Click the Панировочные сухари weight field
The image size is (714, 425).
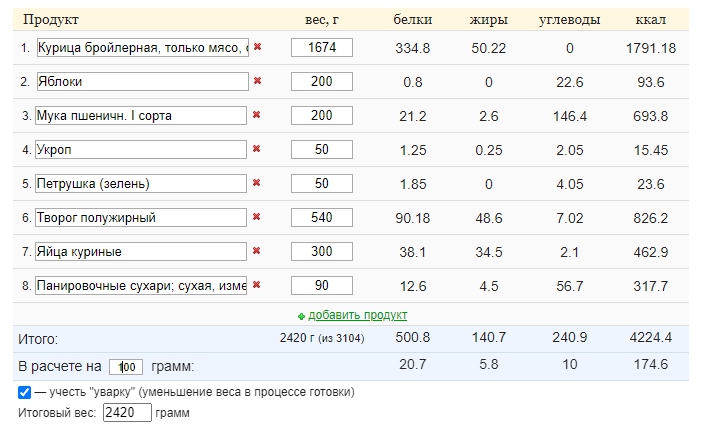[321, 286]
